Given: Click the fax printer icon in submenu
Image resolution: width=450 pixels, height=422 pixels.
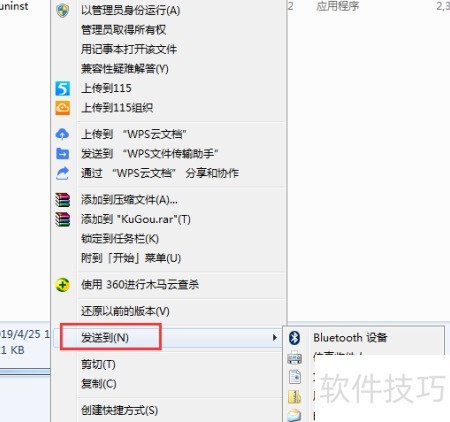Looking at the screenshot, I should pos(294,357).
